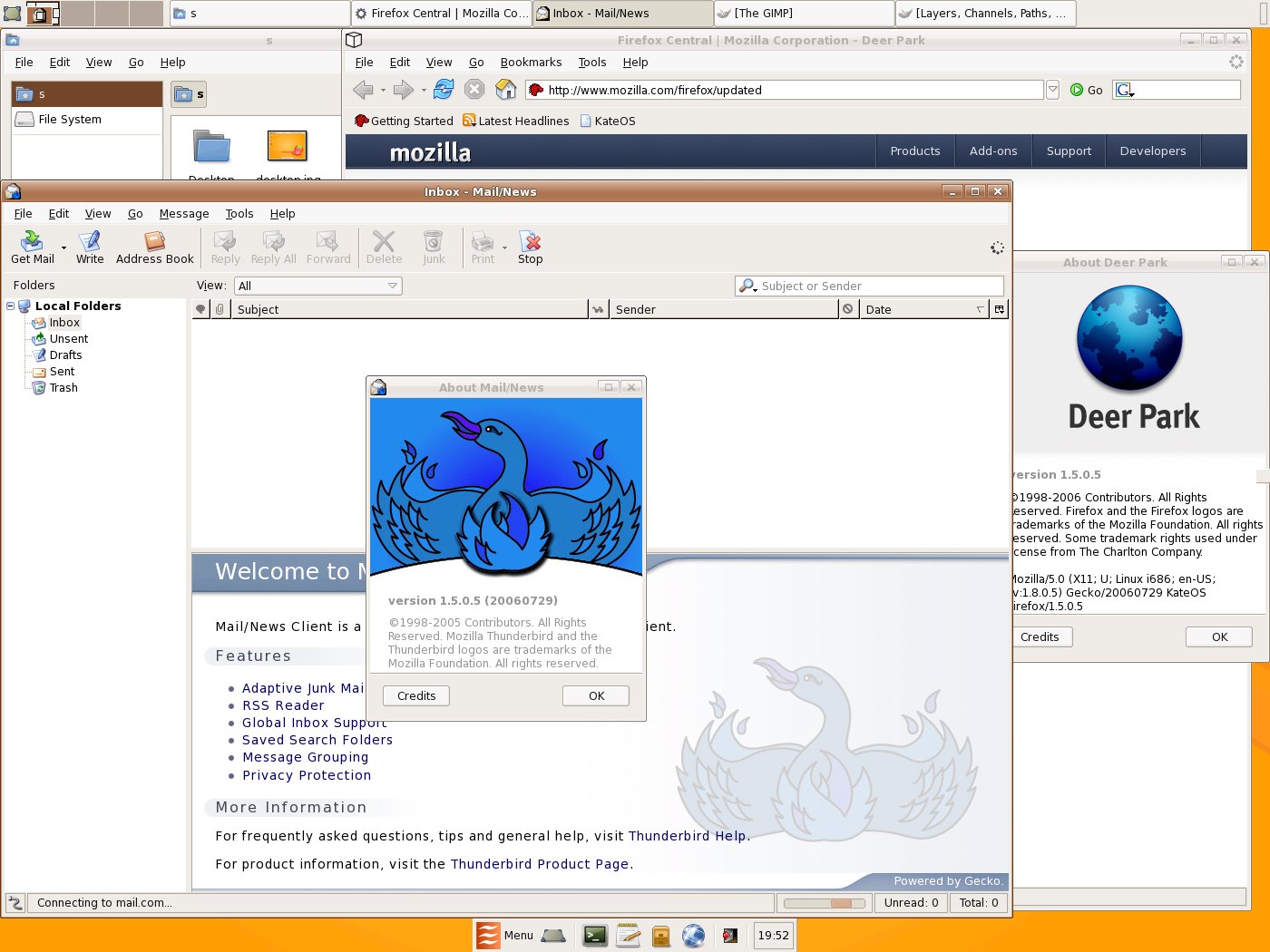Click the Stop icon in Mail toolbar

531,240
